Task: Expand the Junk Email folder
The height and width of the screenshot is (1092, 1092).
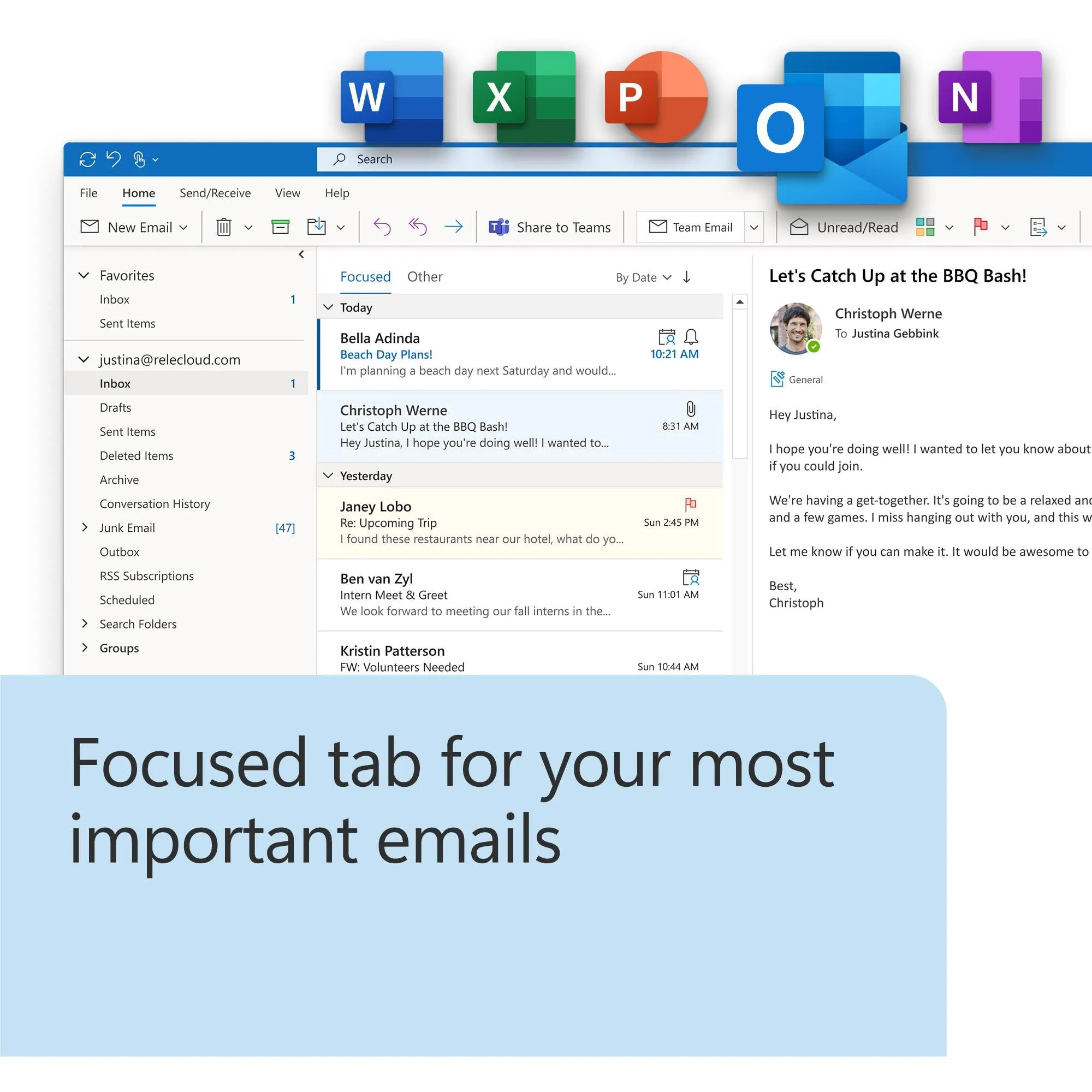Action: tap(85, 527)
